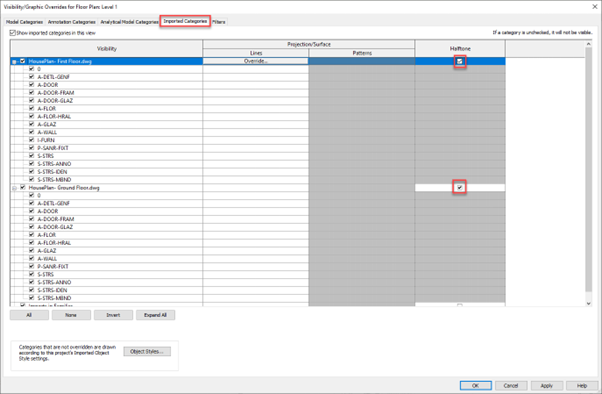Select A-DOOR-GLAZ under Ground Floor.dwg
Screen dimensions: 602x394
pos(55,227)
